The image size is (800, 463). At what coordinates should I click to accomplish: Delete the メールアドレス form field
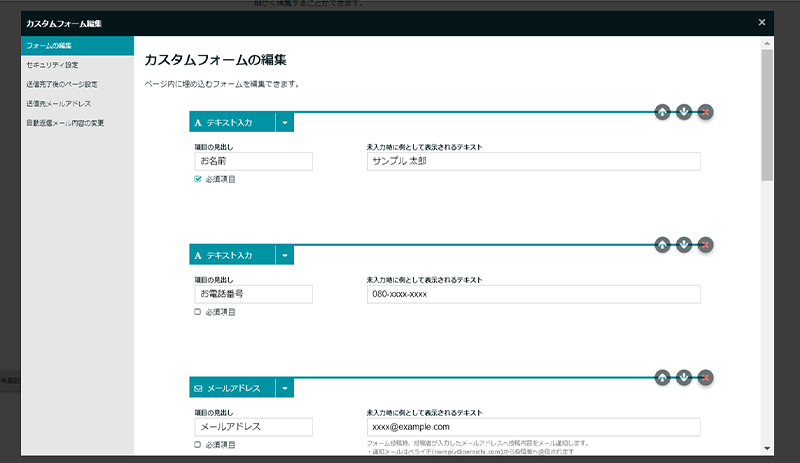706,377
